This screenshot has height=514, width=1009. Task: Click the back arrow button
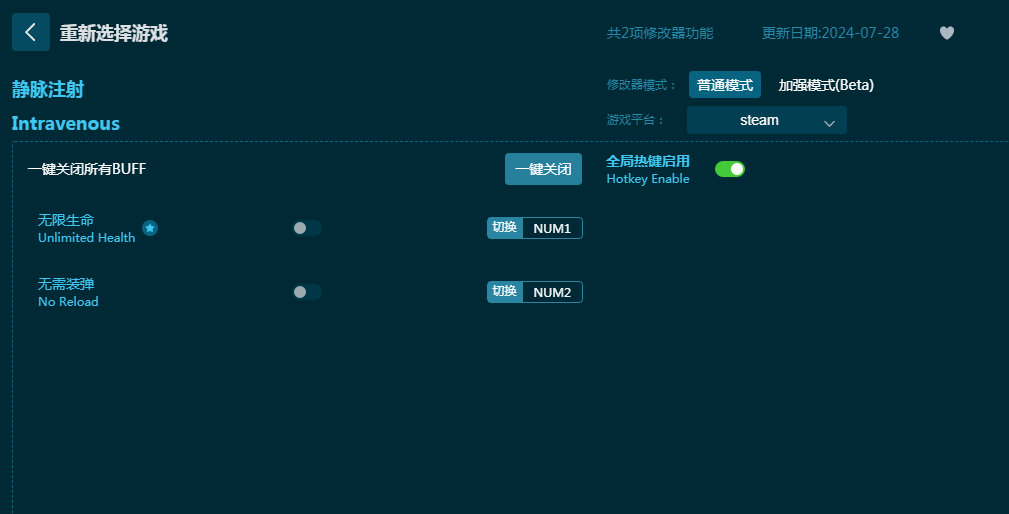[31, 32]
